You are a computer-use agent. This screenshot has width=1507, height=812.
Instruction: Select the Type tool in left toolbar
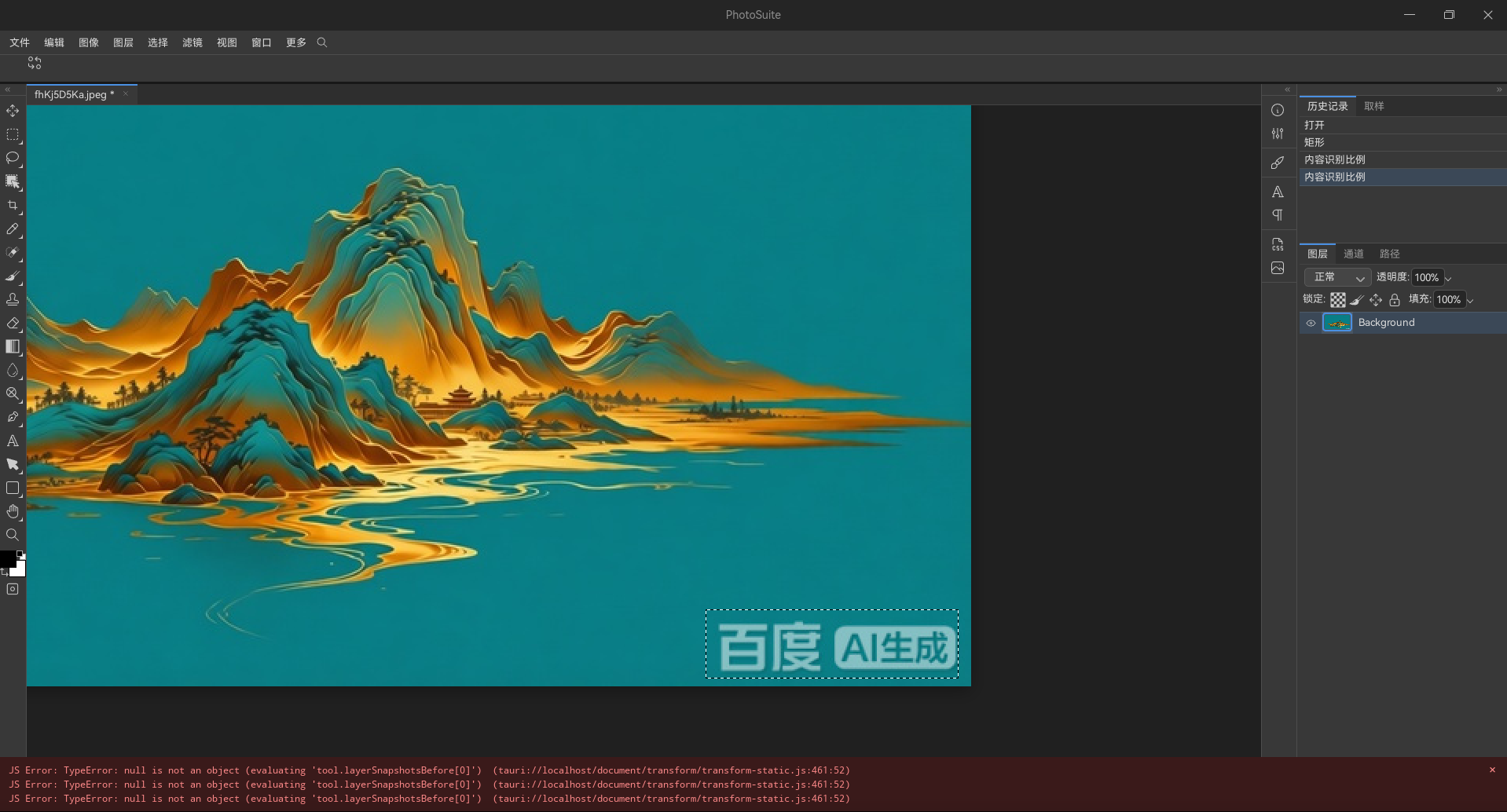[13, 441]
